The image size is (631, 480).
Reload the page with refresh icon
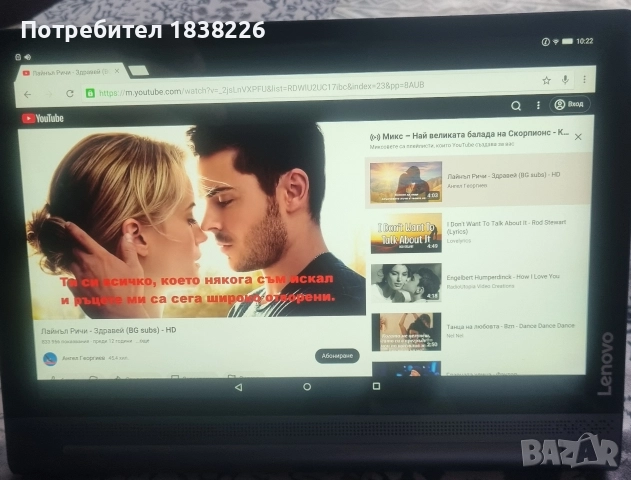pyautogui.click(x=70, y=94)
